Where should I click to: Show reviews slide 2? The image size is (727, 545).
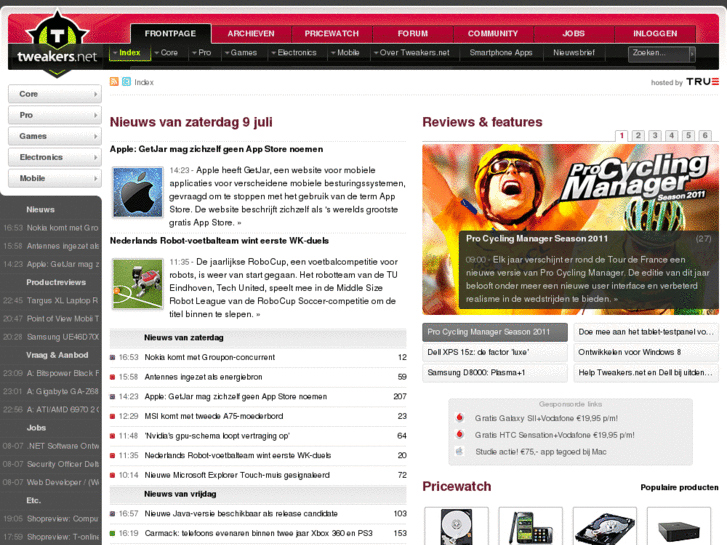click(x=638, y=135)
